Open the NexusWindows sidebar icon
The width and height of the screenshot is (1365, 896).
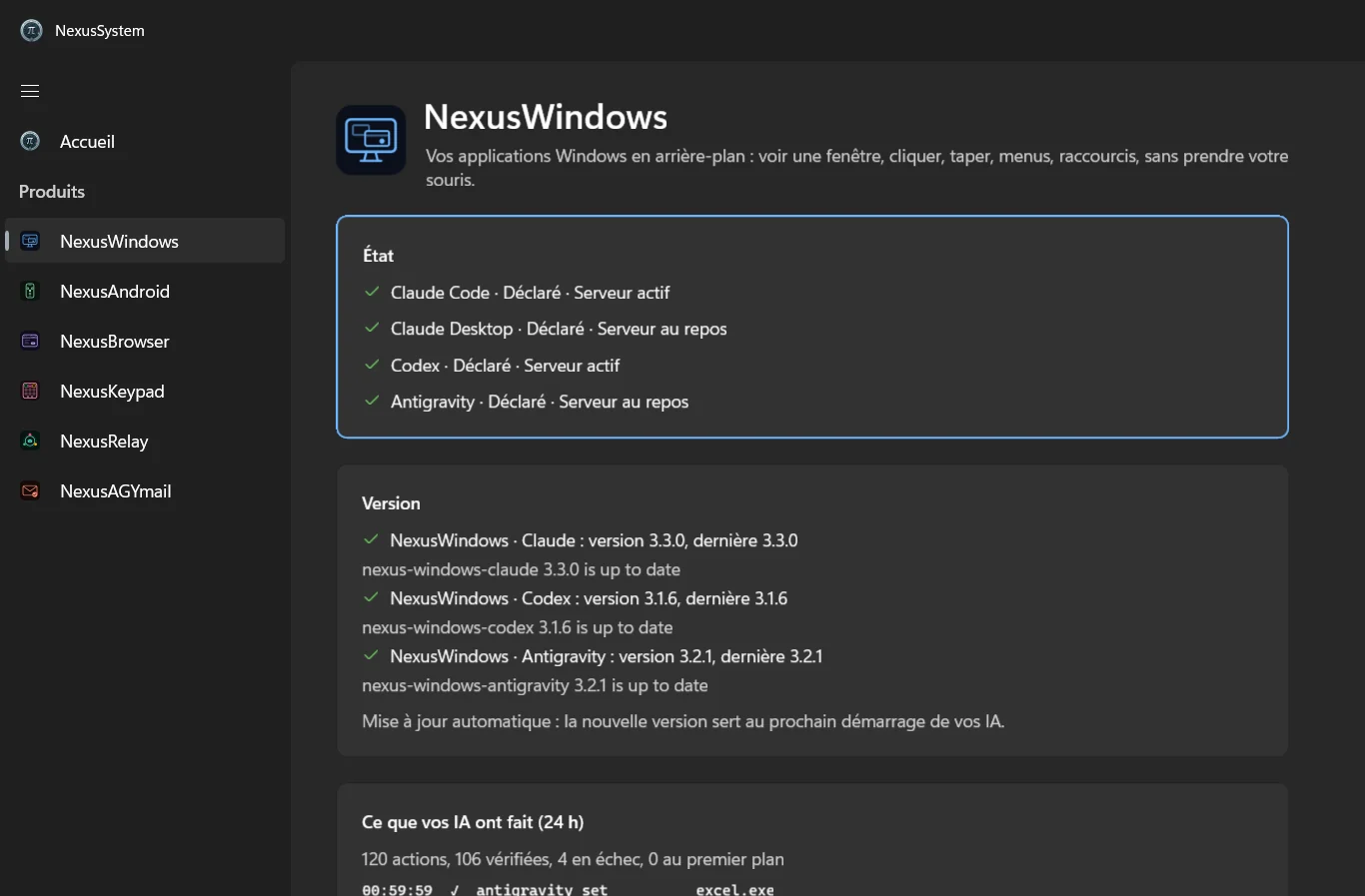pyautogui.click(x=30, y=241)
